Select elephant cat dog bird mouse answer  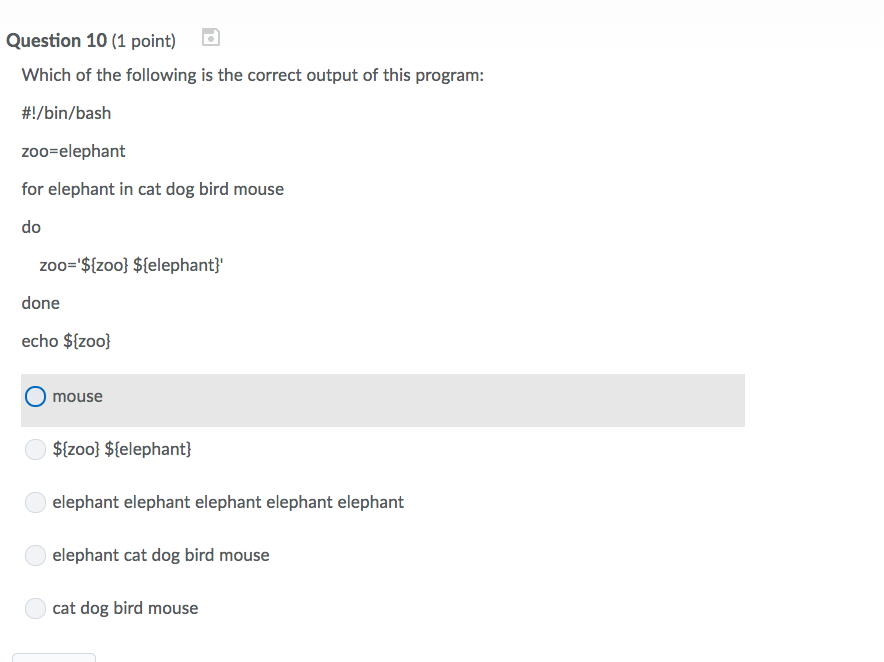tap(35, 555)
